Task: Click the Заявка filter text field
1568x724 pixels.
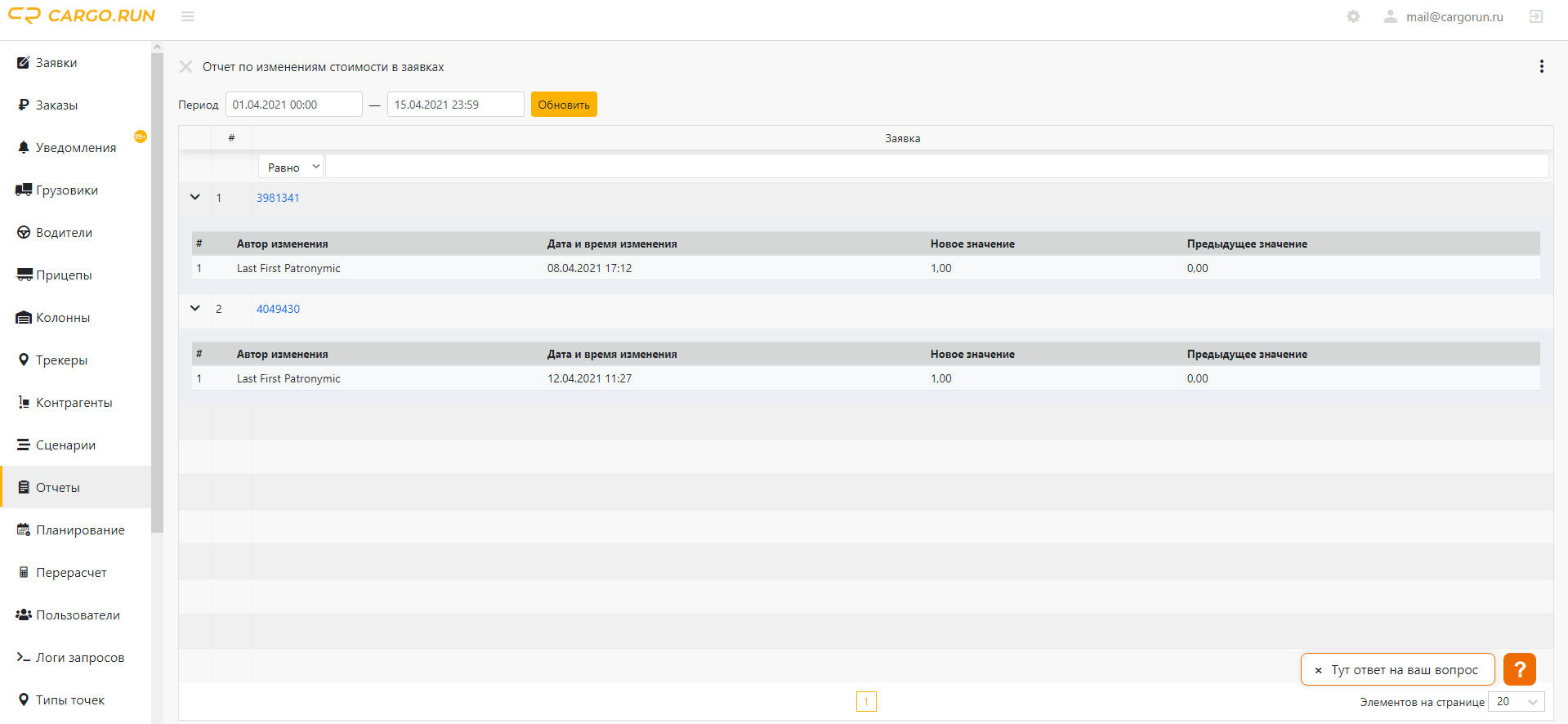Action: (x=937, y=167)
